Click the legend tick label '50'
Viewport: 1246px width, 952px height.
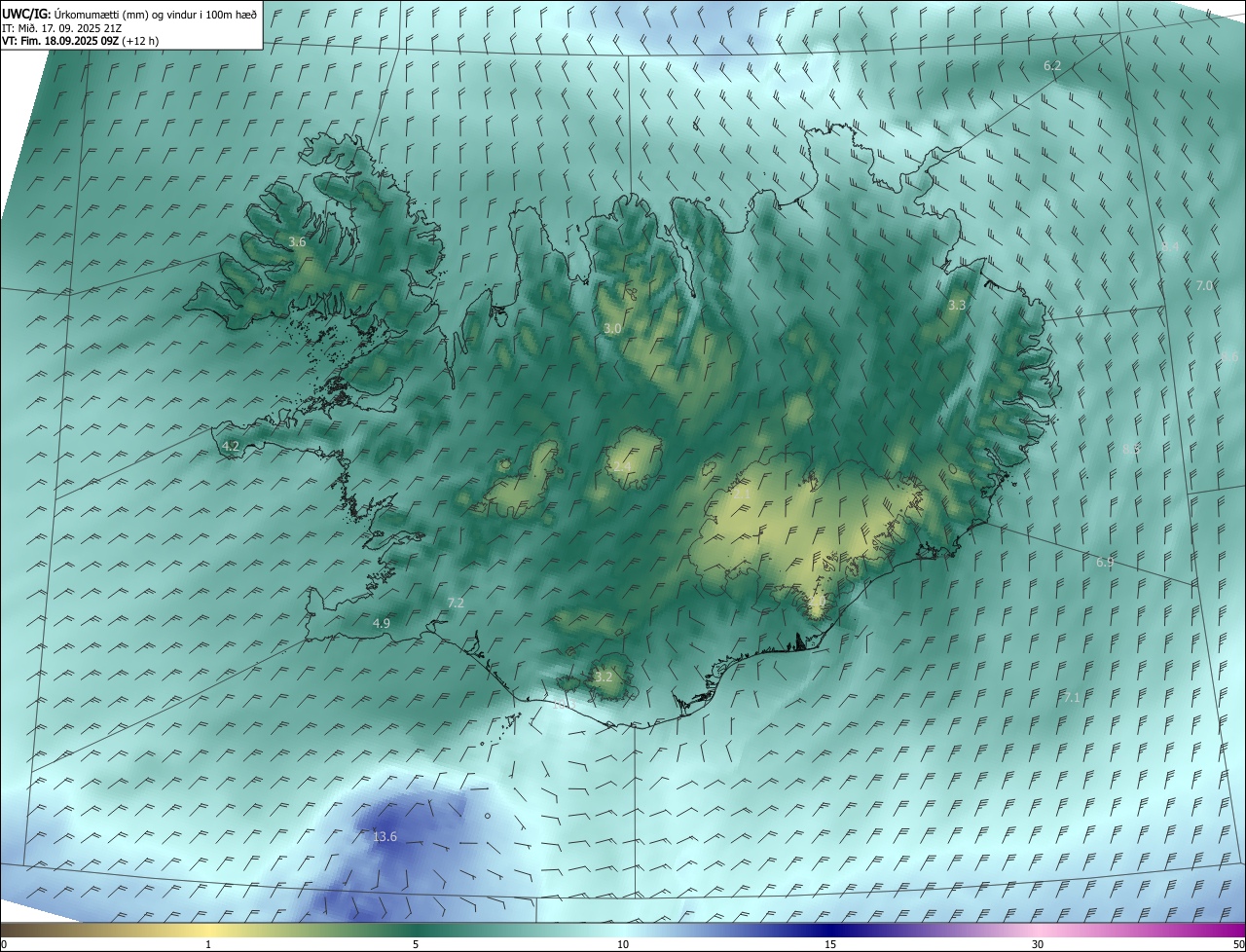coord(1238,944)
